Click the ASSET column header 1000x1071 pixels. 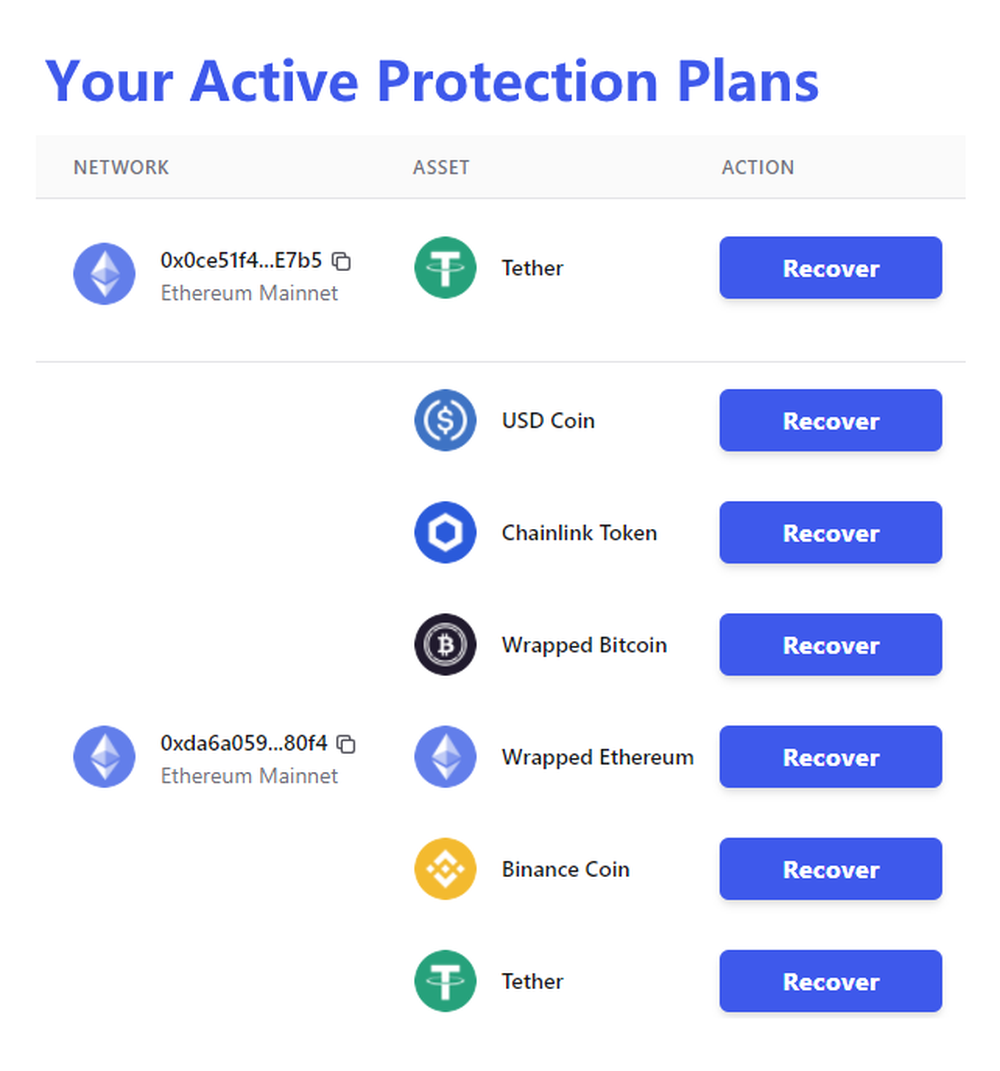pyautogui.click(x=441, y=167)
